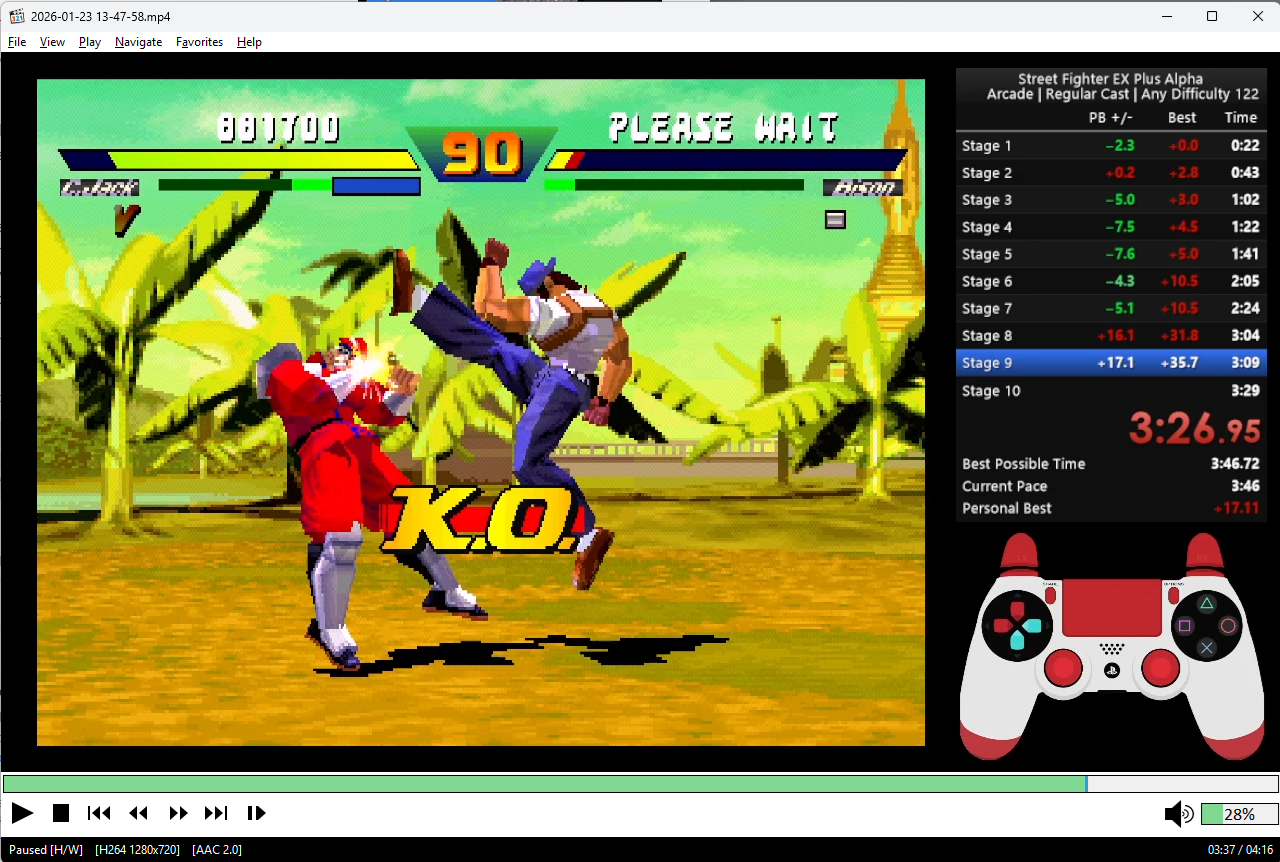The width and height of the screenshot is (1280, 862).
Task: Click the 'Personal Best' label
Action: [1007, 508]
